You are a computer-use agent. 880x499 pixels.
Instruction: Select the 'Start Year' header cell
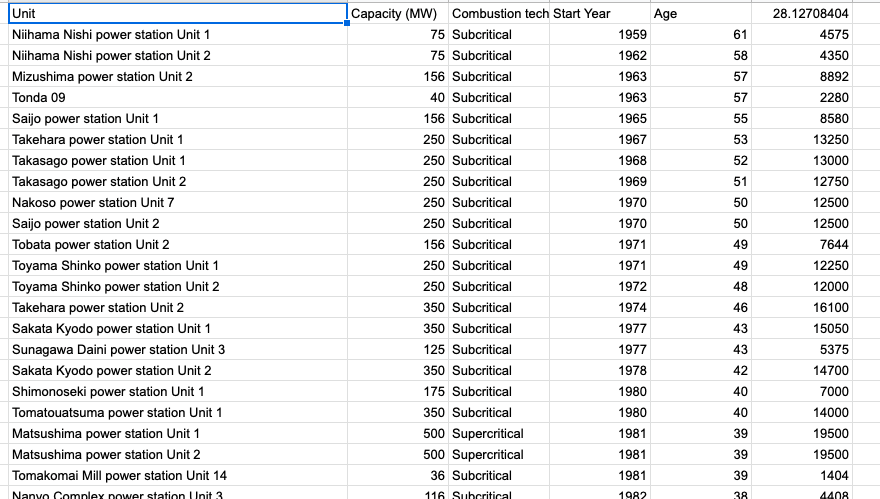click(600, 13)
